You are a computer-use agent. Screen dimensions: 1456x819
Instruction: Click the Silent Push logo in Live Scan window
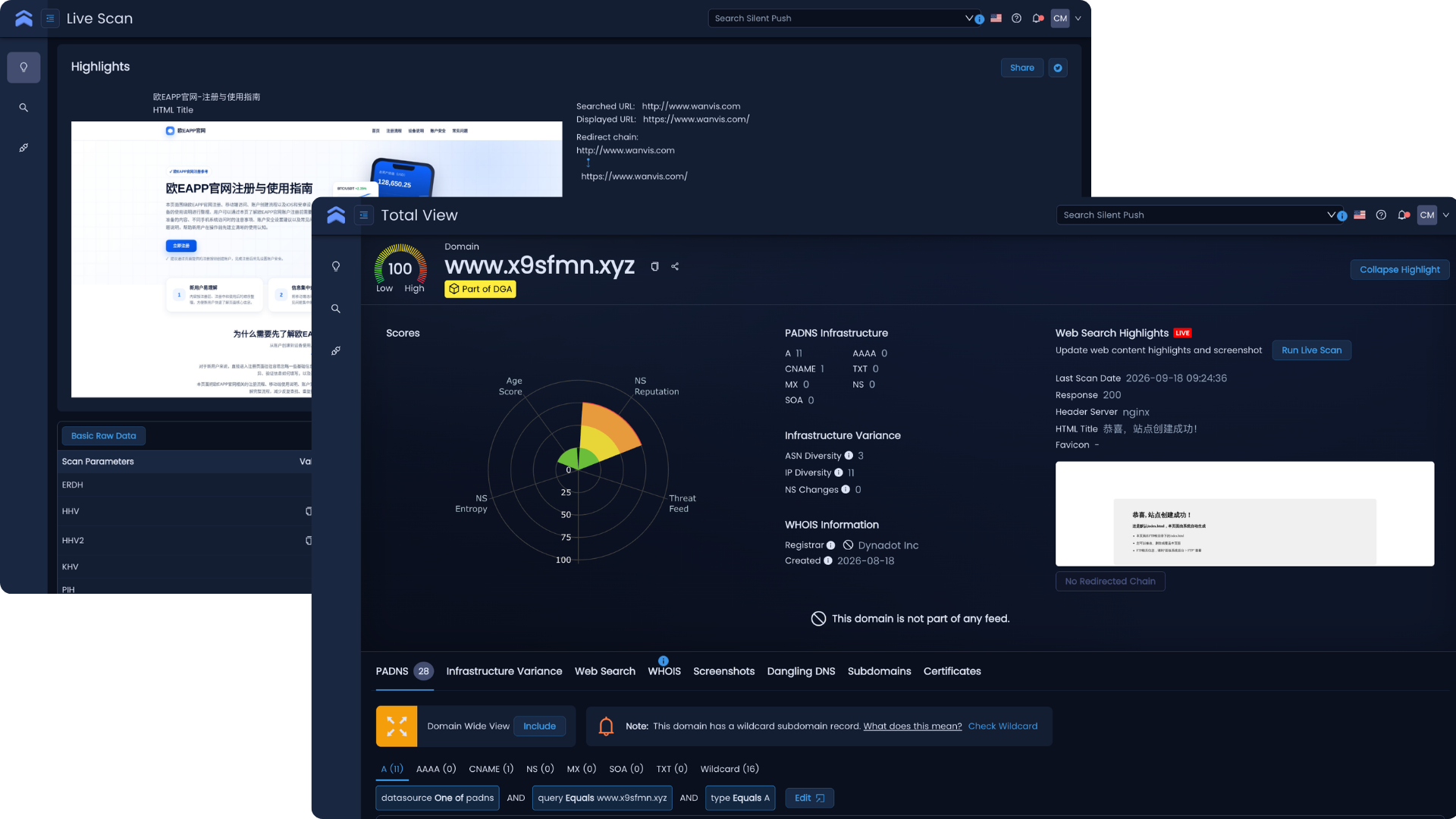[x=24, y=18]
